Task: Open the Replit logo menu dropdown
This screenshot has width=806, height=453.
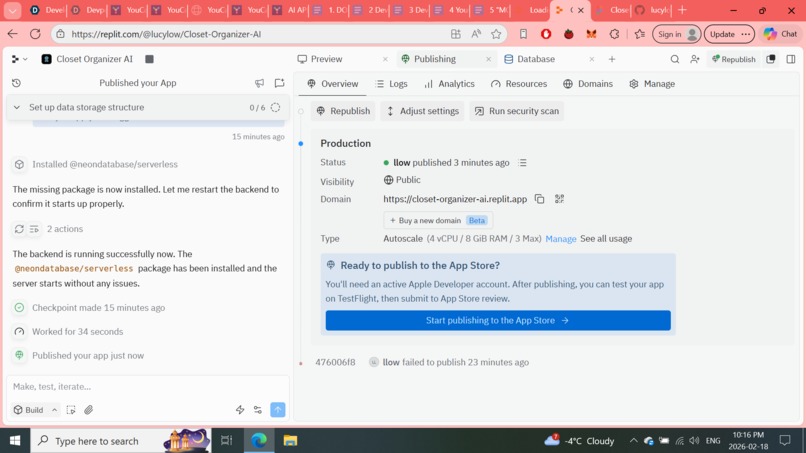Action: coord(19,59)
